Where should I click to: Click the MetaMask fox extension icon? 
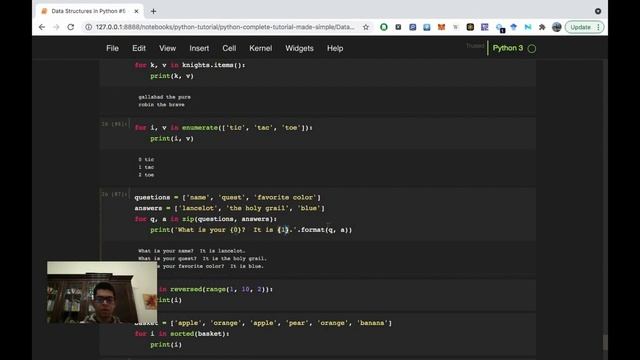(x=441, y=27)
